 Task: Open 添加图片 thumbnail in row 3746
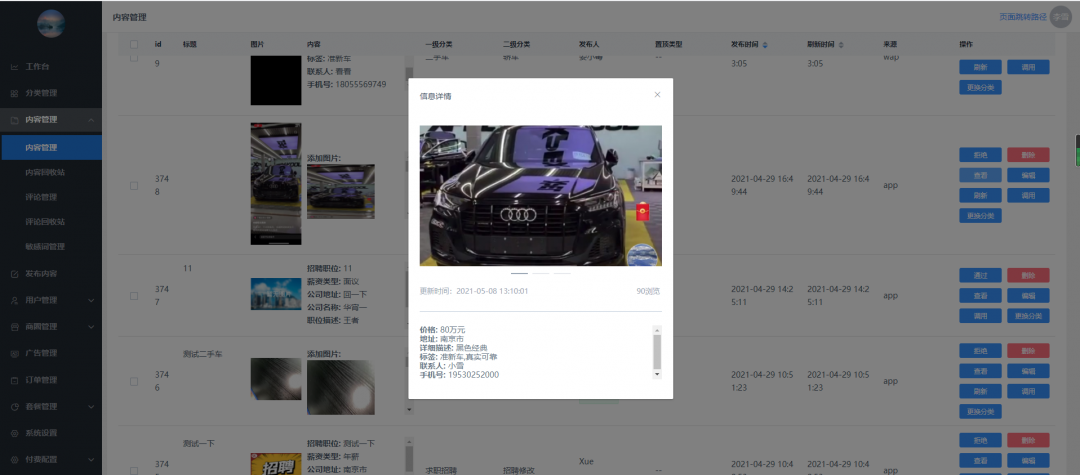pos(340,387)
